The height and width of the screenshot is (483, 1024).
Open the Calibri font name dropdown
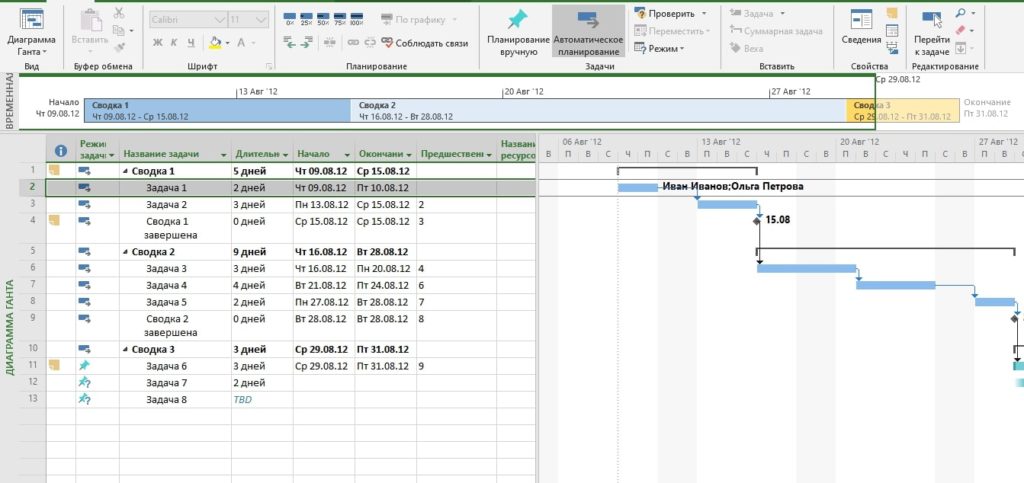coord(220,20)
